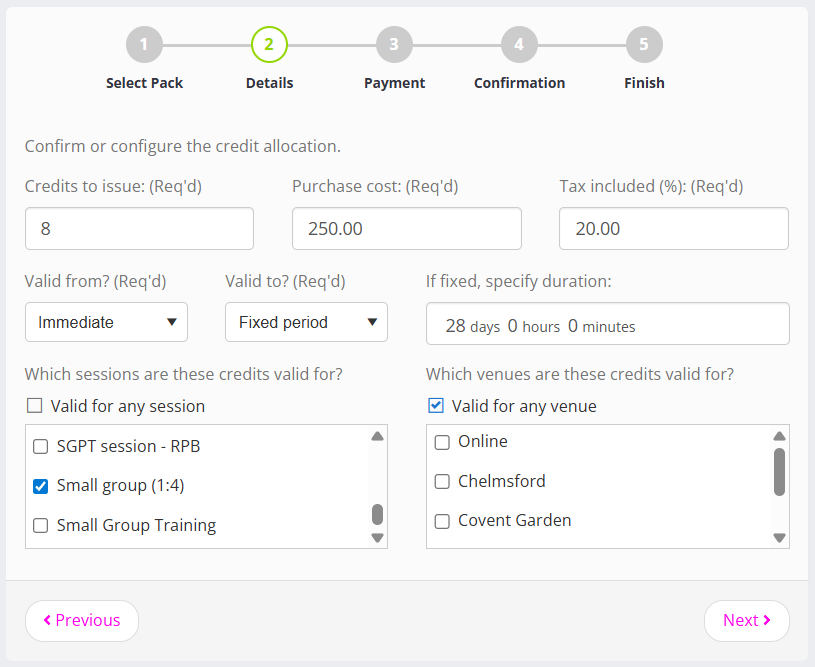Proceed with the Next button
815x667 pixels.
point(746,620)
